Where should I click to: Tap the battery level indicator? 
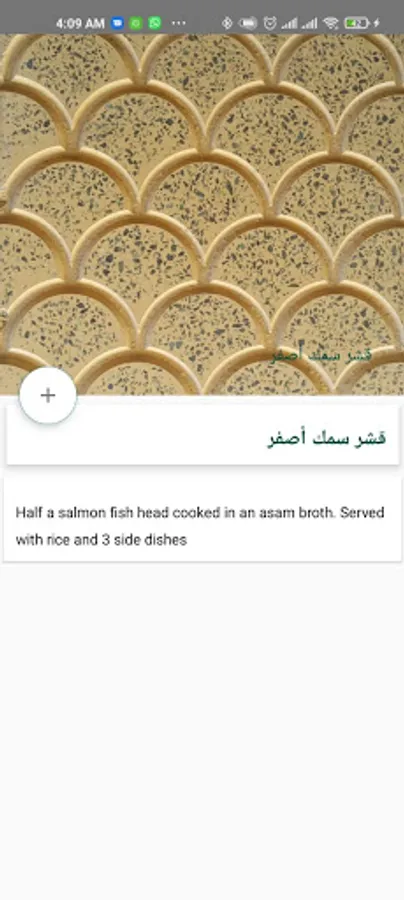(356, 23)
